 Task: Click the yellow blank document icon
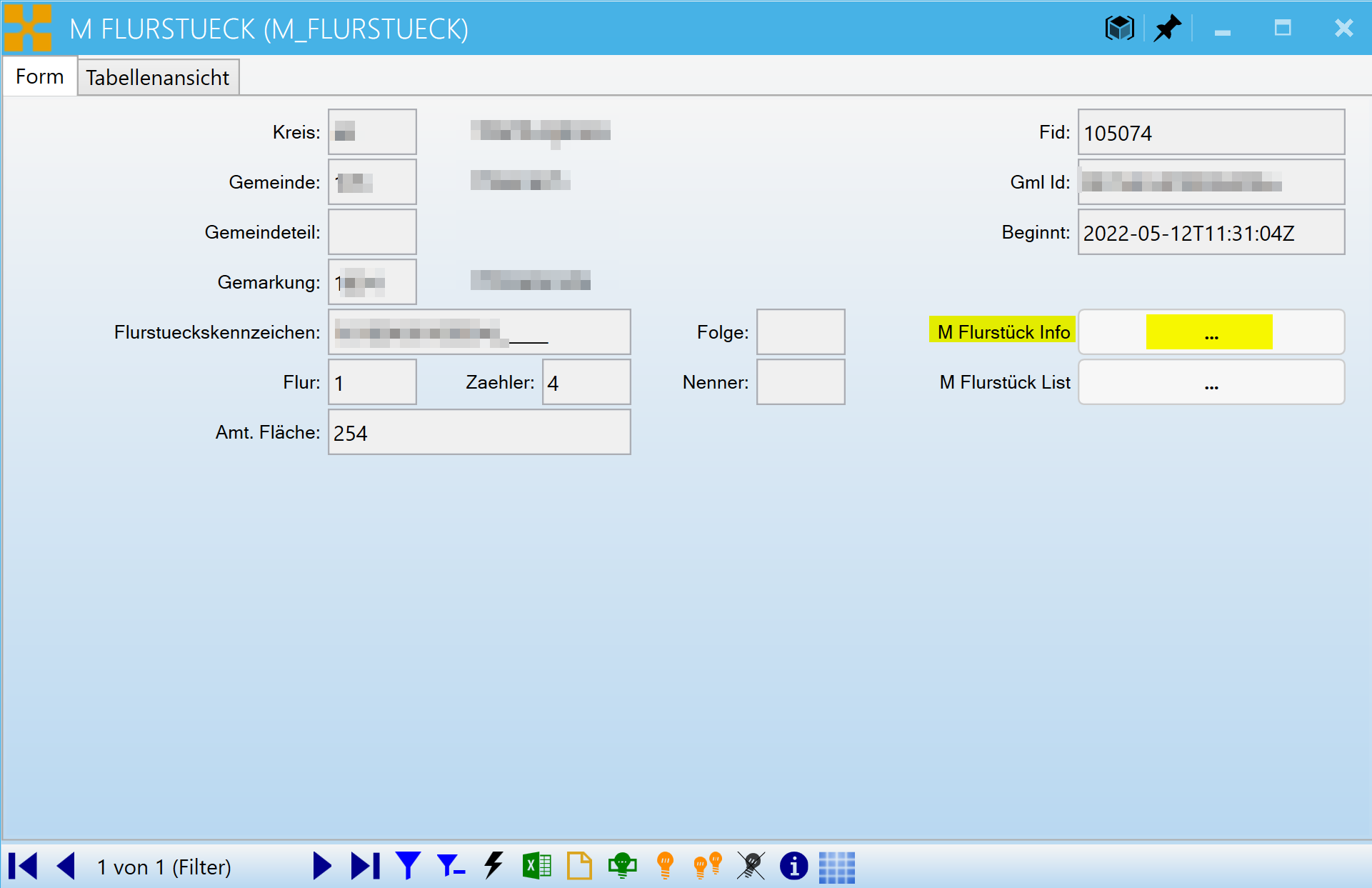pyautogui.click(x=579, y=866)
